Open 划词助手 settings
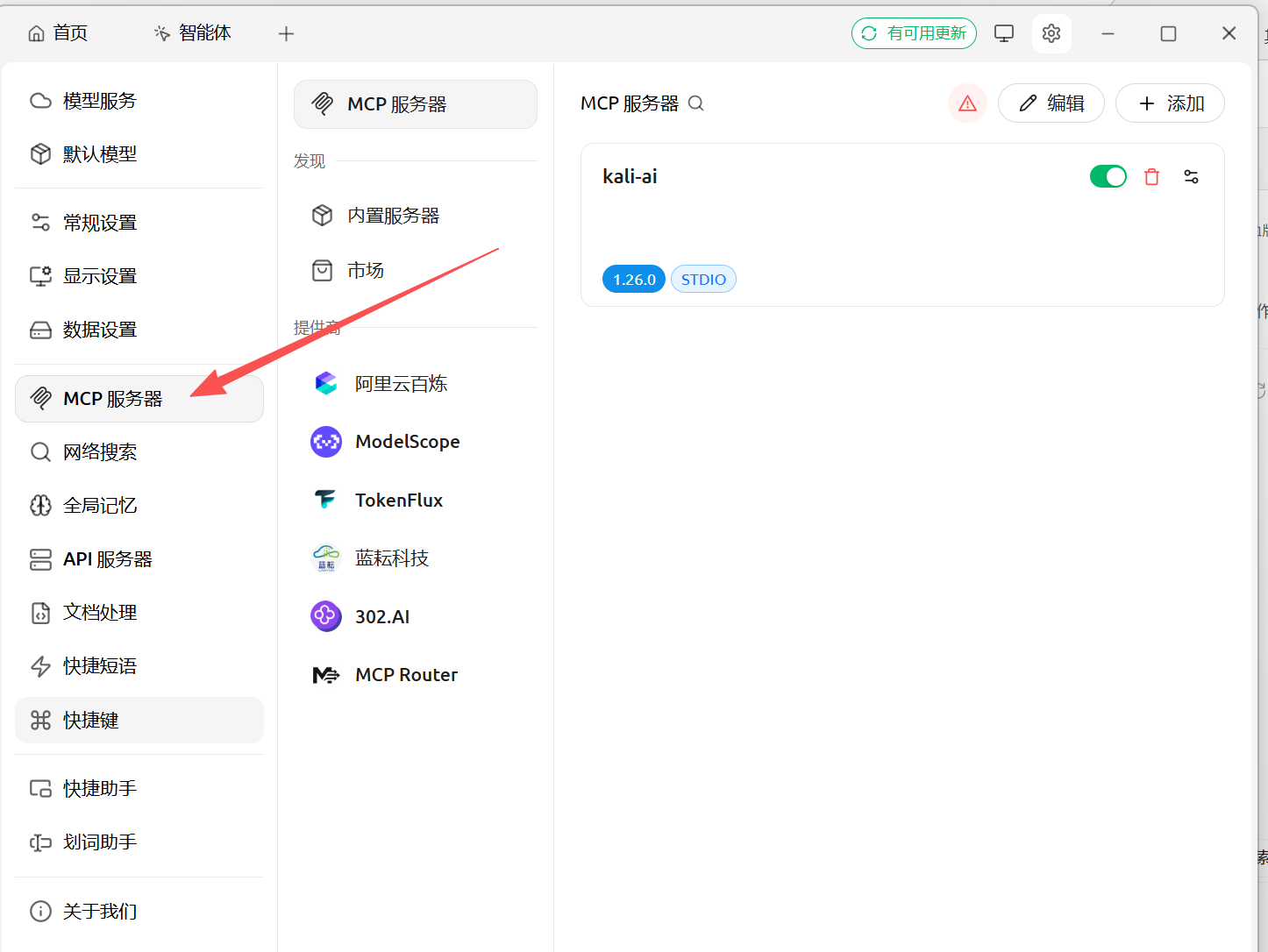The height and width of the screenshot is (952, 1268). (x=139, y=842)
